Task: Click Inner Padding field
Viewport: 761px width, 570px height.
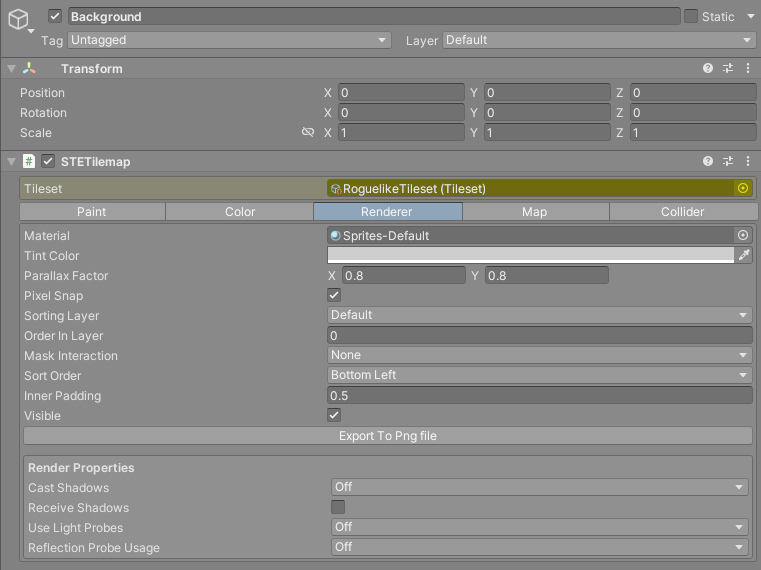Action: pyautogui.click(x=540, y=395)
